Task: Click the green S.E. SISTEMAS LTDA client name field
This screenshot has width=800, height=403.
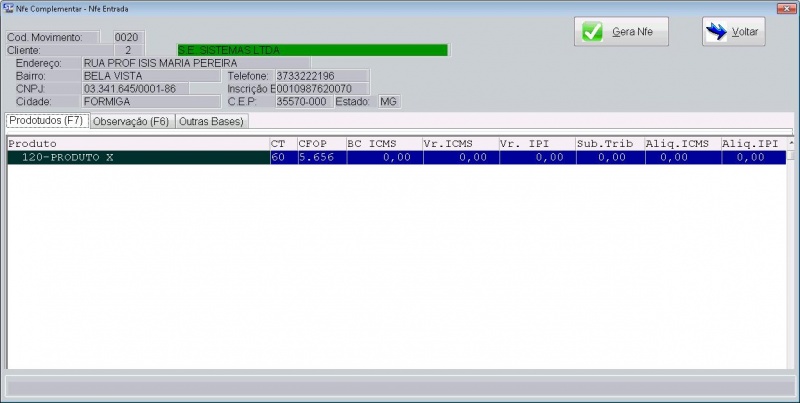Action: point(311,50)
